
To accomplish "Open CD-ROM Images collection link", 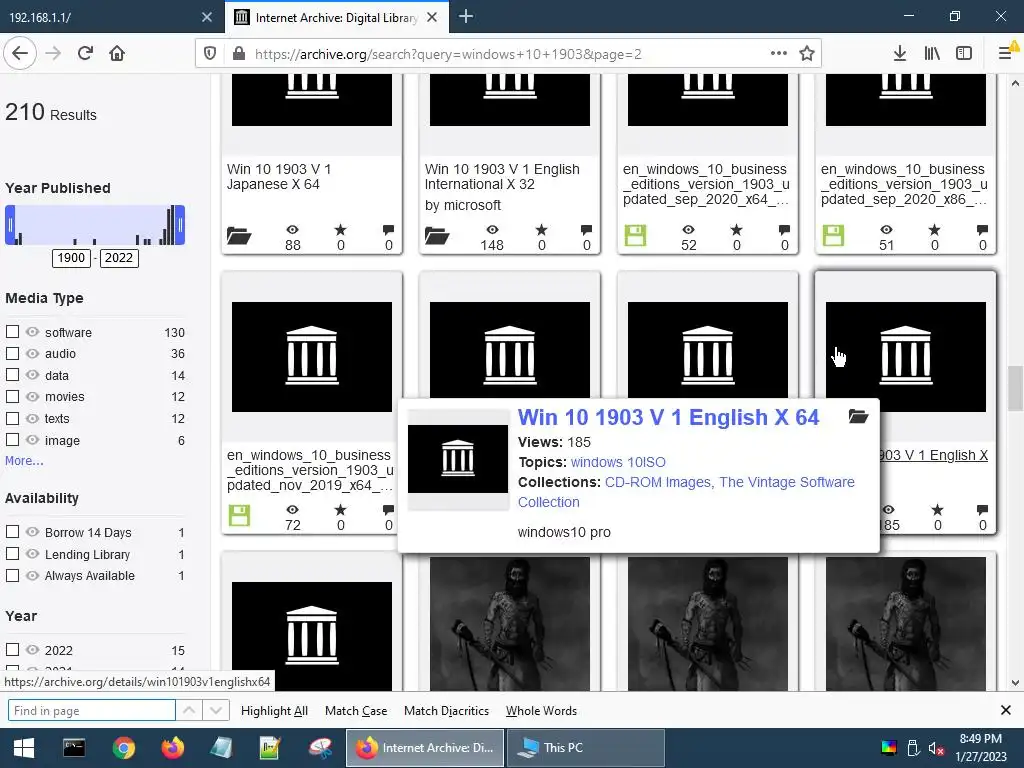I will pyautogui.click(x=658, y=482).
